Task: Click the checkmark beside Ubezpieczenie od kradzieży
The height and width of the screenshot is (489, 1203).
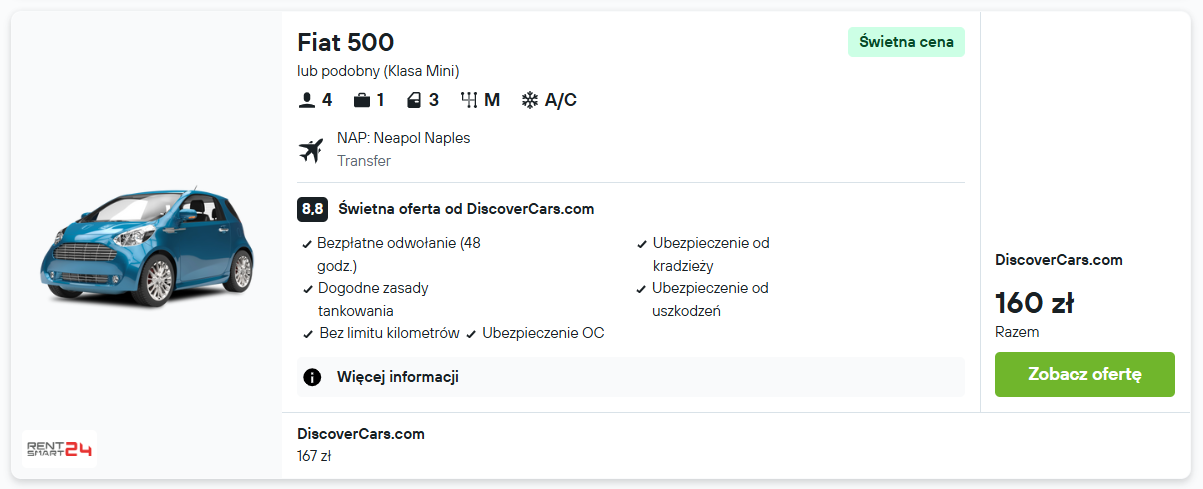Action: pos(642,244)
